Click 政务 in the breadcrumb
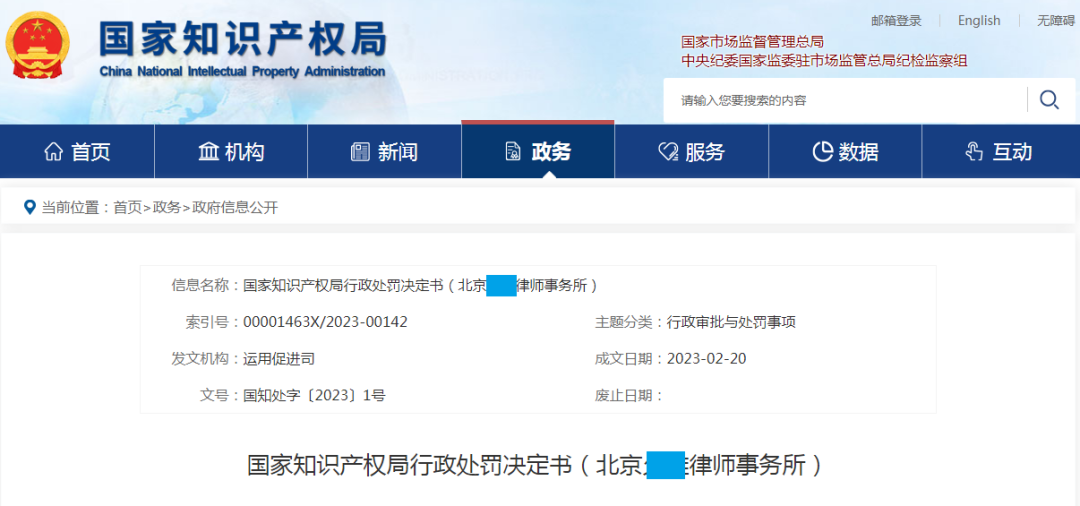This screenshot has height=506, width=1080. click(x=167, y=207)
